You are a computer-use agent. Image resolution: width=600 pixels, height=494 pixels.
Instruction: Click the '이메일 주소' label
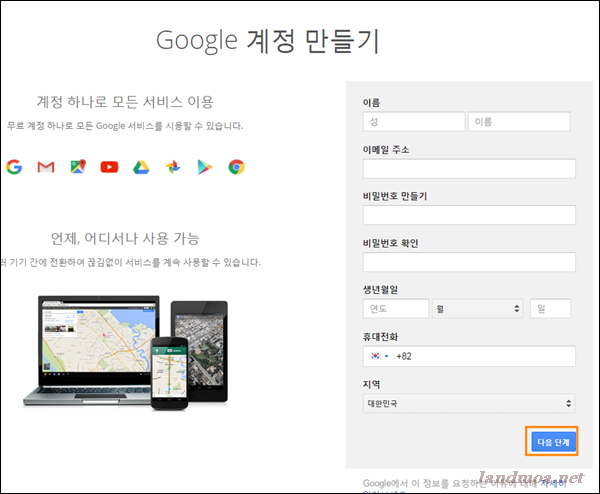tap(386, 150)
